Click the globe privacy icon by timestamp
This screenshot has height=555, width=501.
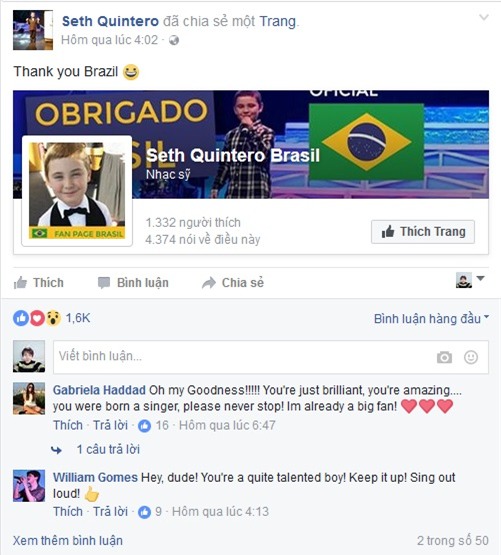coord(173,40)
